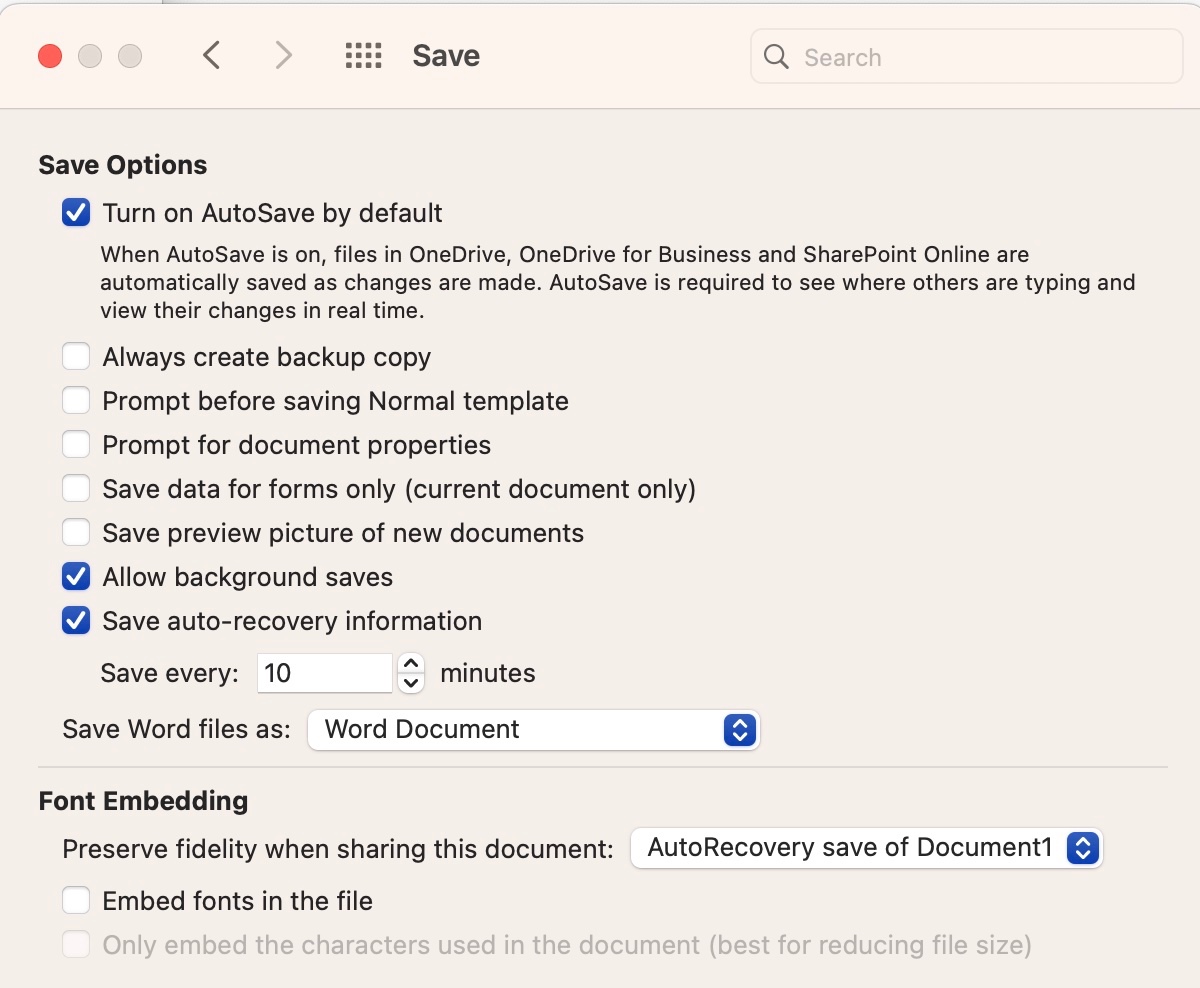Viewport: 1200px width, 988px height.
Task: Uncheck Allow background saves
Action: coord(76,577)
